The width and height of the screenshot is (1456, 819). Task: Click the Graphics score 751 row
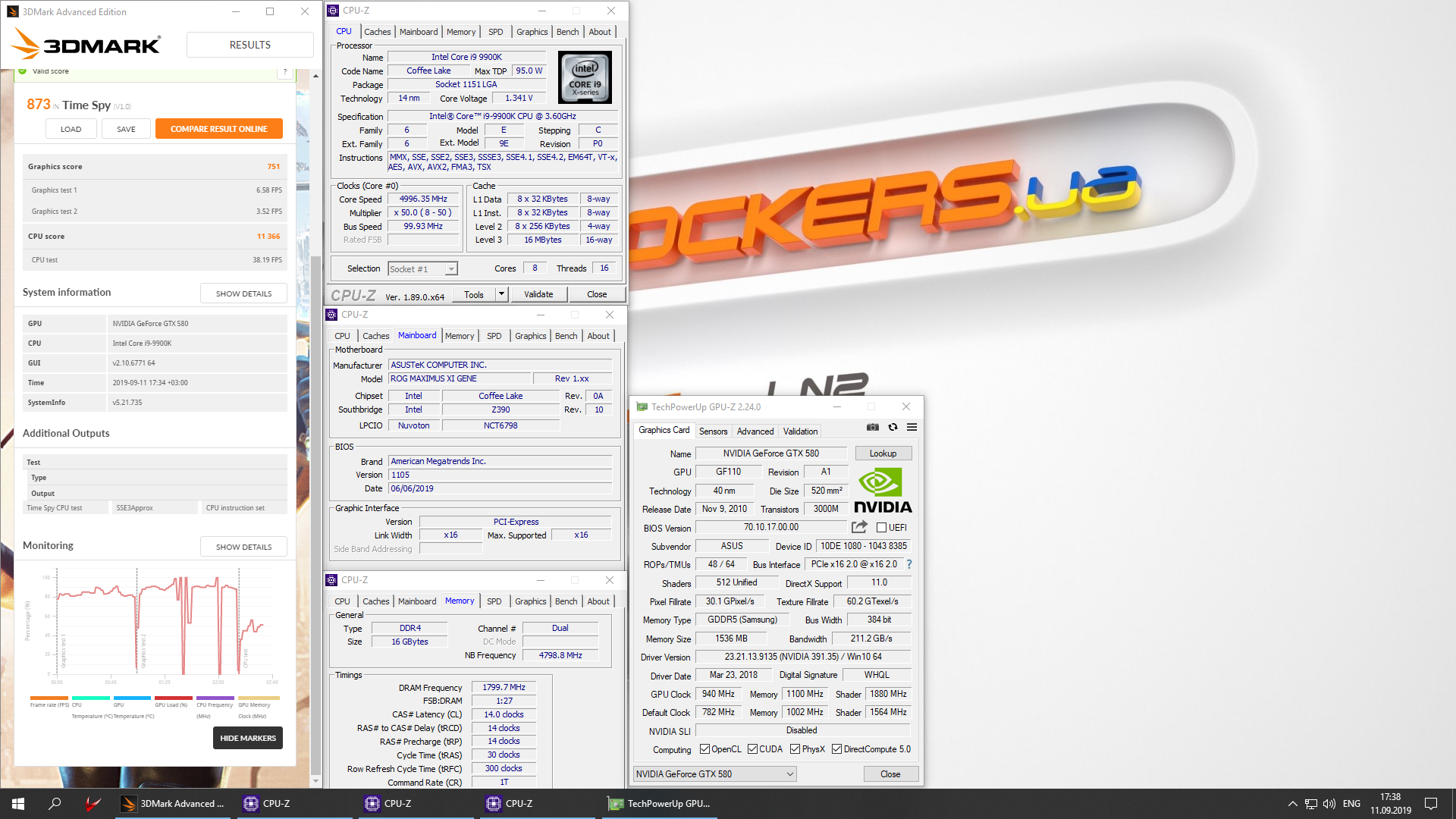tap(155, 167)
